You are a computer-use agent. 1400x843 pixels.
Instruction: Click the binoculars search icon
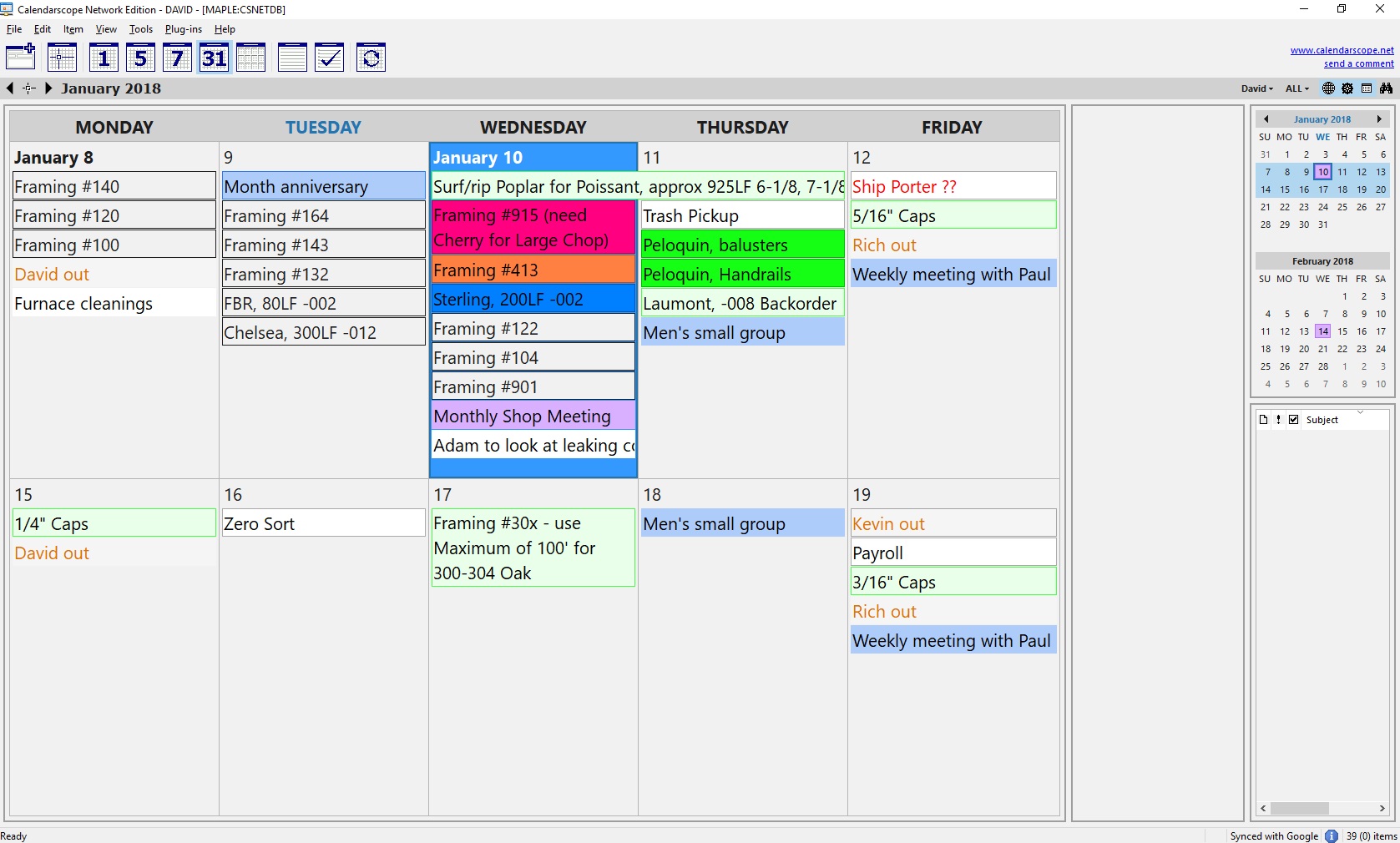1386,88
